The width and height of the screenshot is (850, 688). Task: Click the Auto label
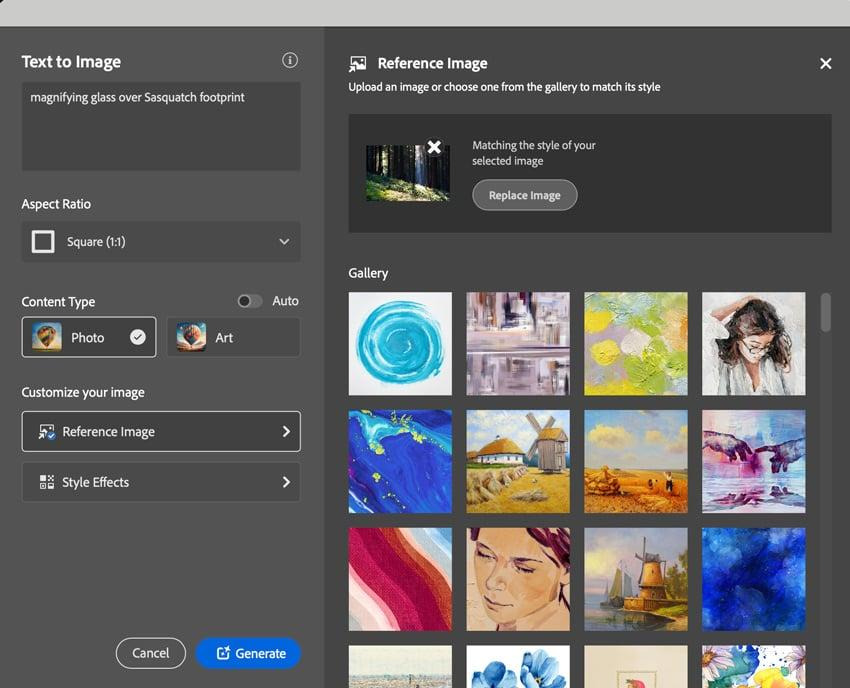tap(285, 301)
